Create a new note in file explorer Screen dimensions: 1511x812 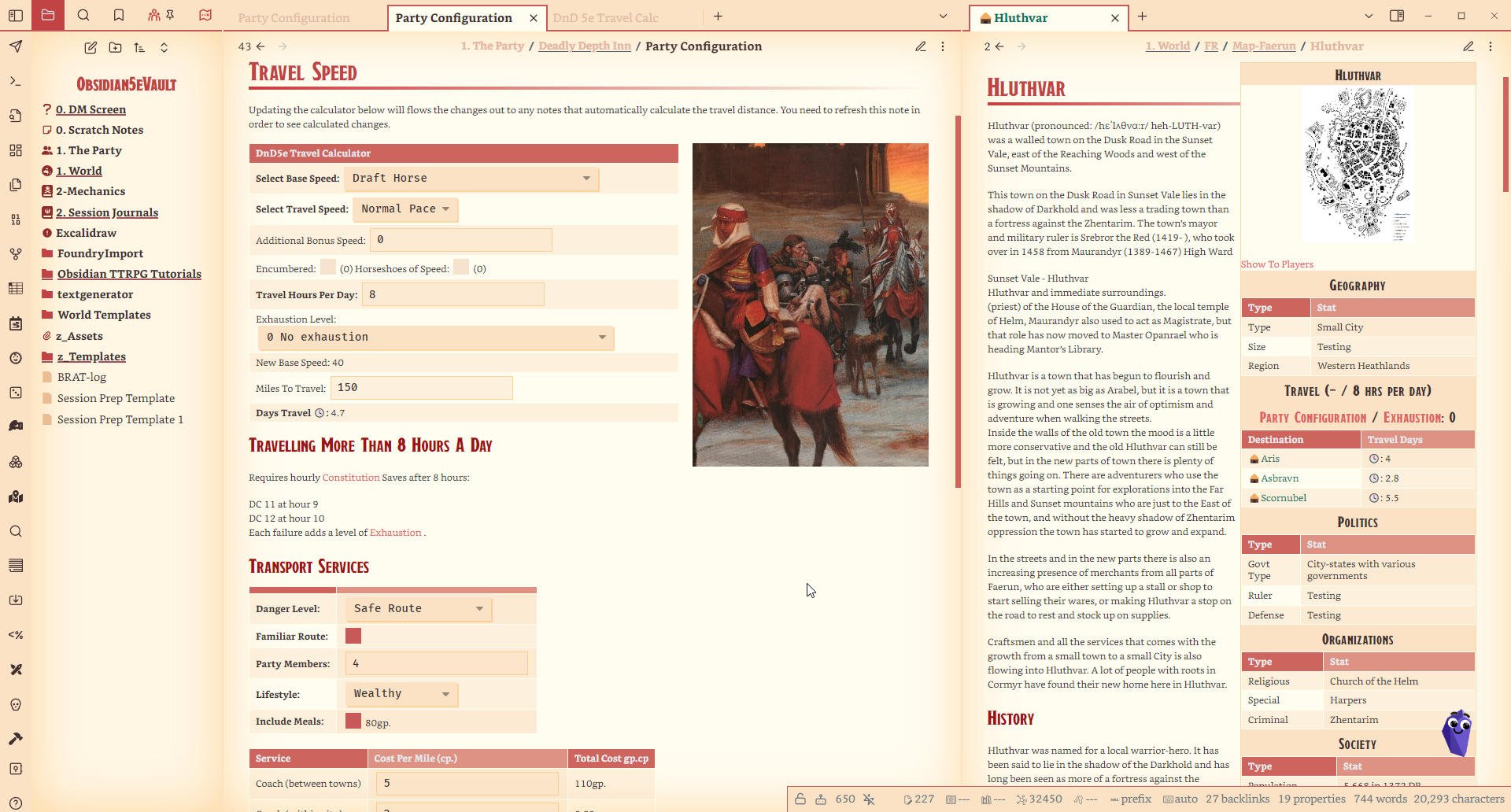click(91, 48)
